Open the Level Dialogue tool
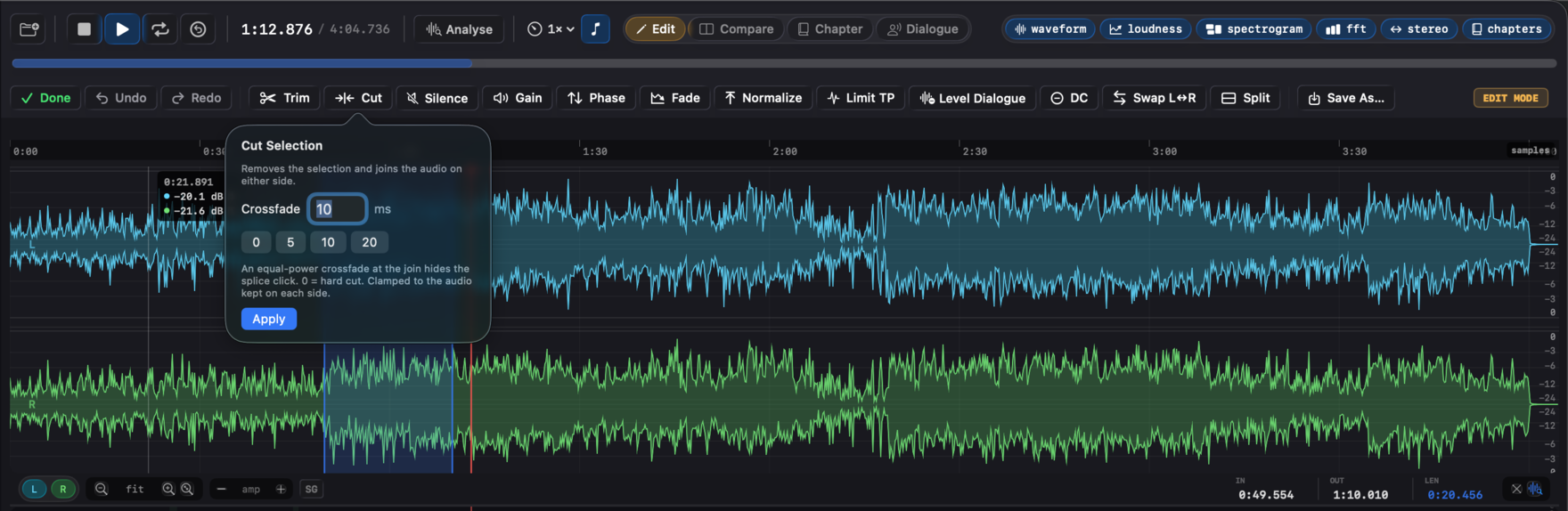 click(x=973, y=98)
